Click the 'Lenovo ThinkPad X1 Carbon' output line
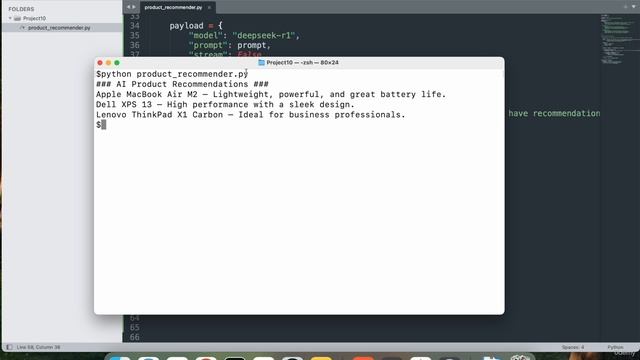 click(251, 115)
